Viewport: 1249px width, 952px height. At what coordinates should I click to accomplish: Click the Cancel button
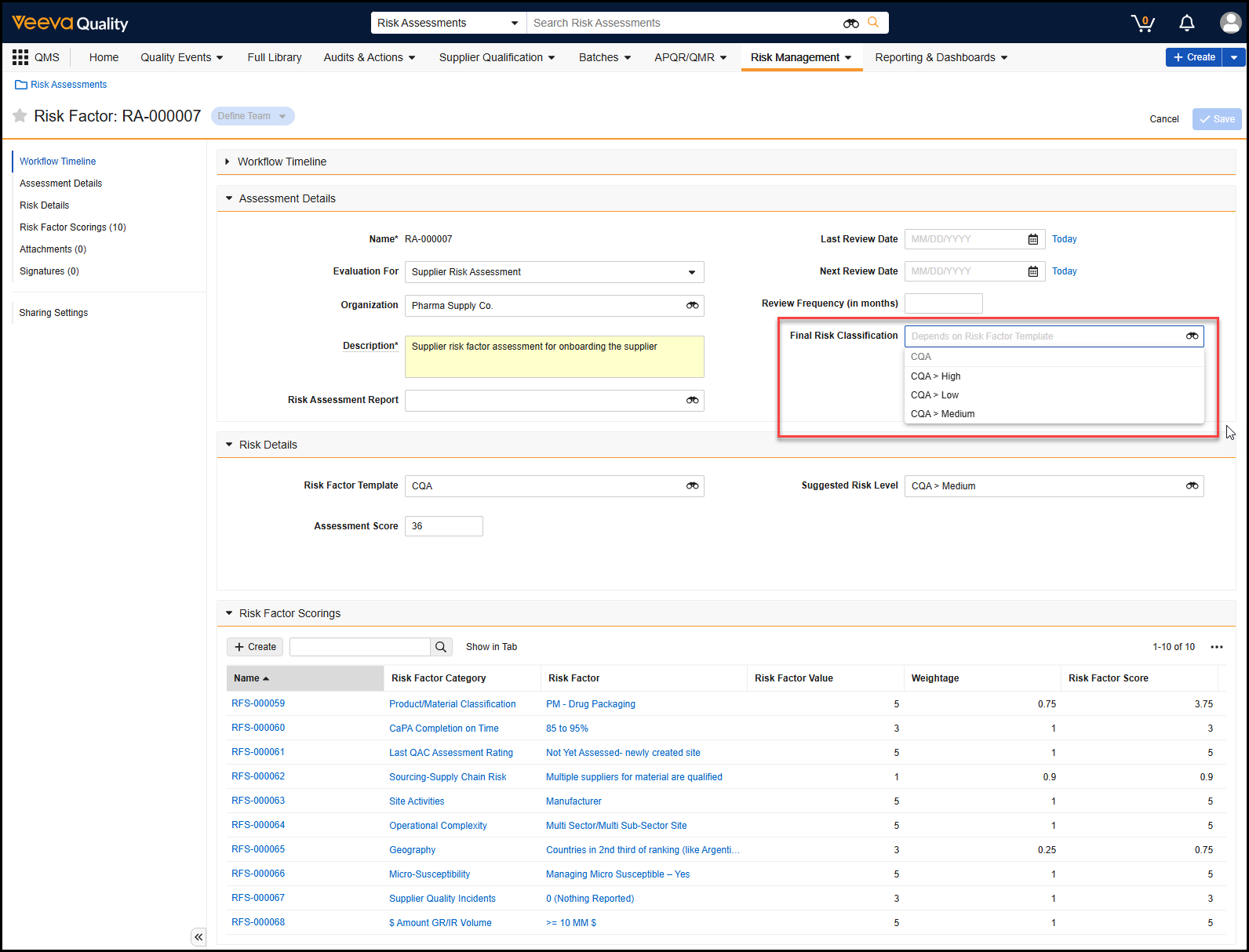tap(1163, 119)
